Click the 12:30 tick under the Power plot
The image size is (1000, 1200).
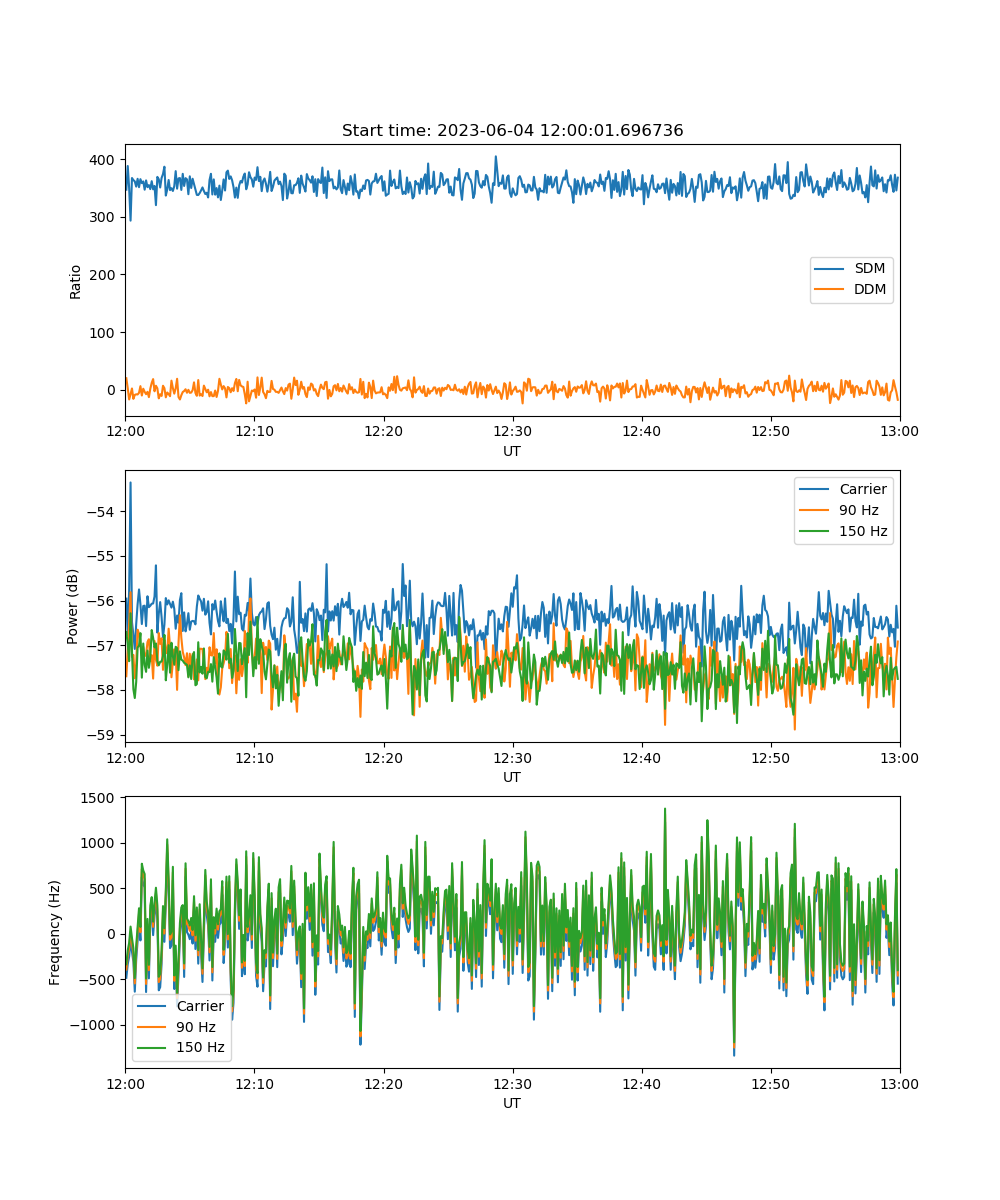coord(512,757)
